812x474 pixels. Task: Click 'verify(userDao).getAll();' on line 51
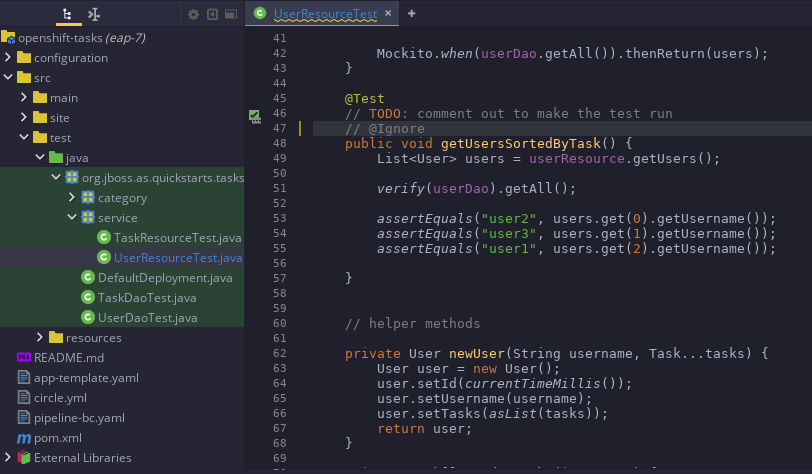tap(476, 188)
